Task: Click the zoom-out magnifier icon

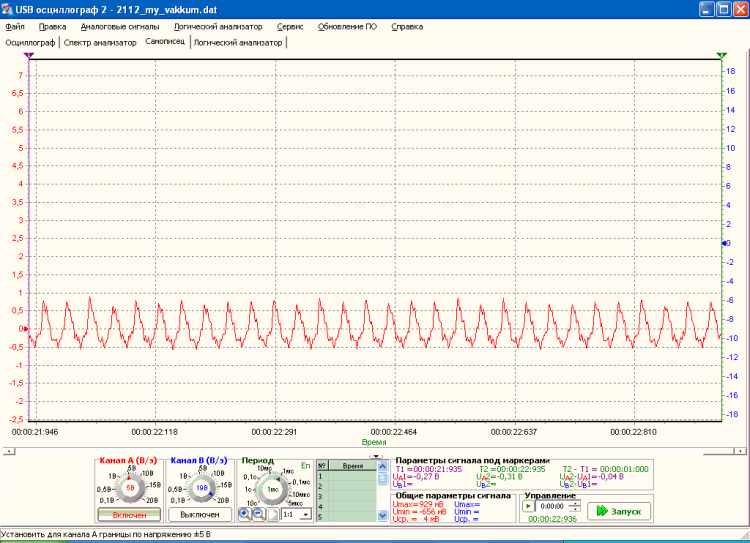Action: 258,514
